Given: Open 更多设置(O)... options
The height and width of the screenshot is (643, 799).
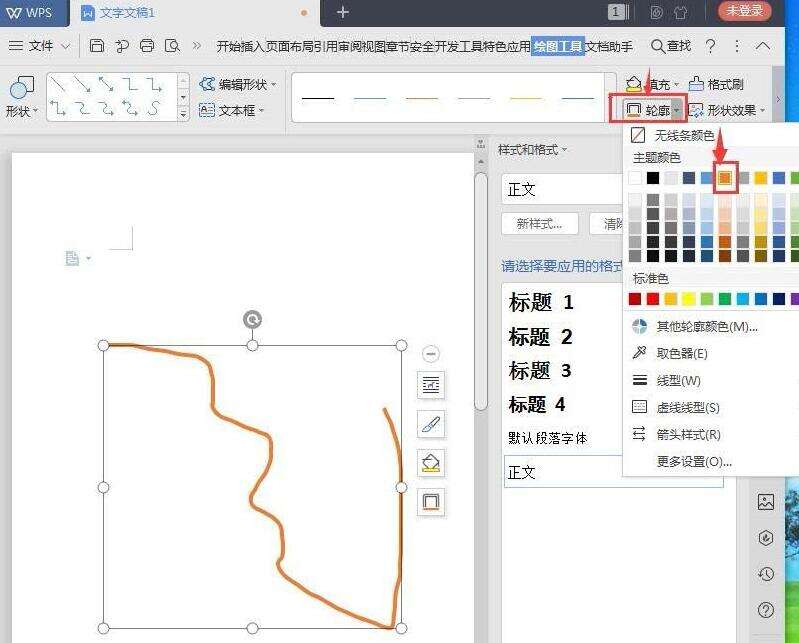Looking at the screenshot, I should [694, 462].
